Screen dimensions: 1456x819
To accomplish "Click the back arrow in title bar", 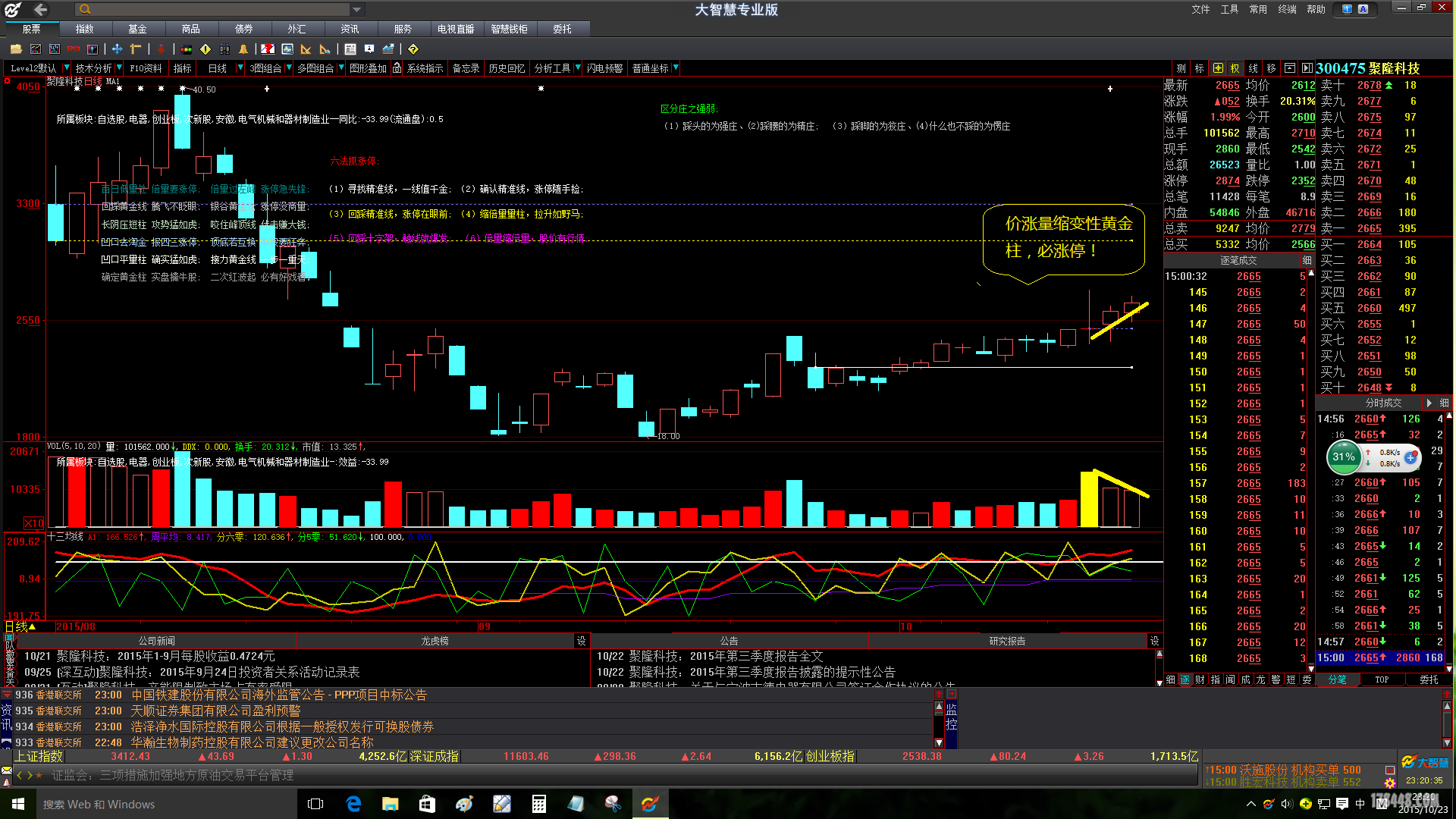I will coord(40,10).
